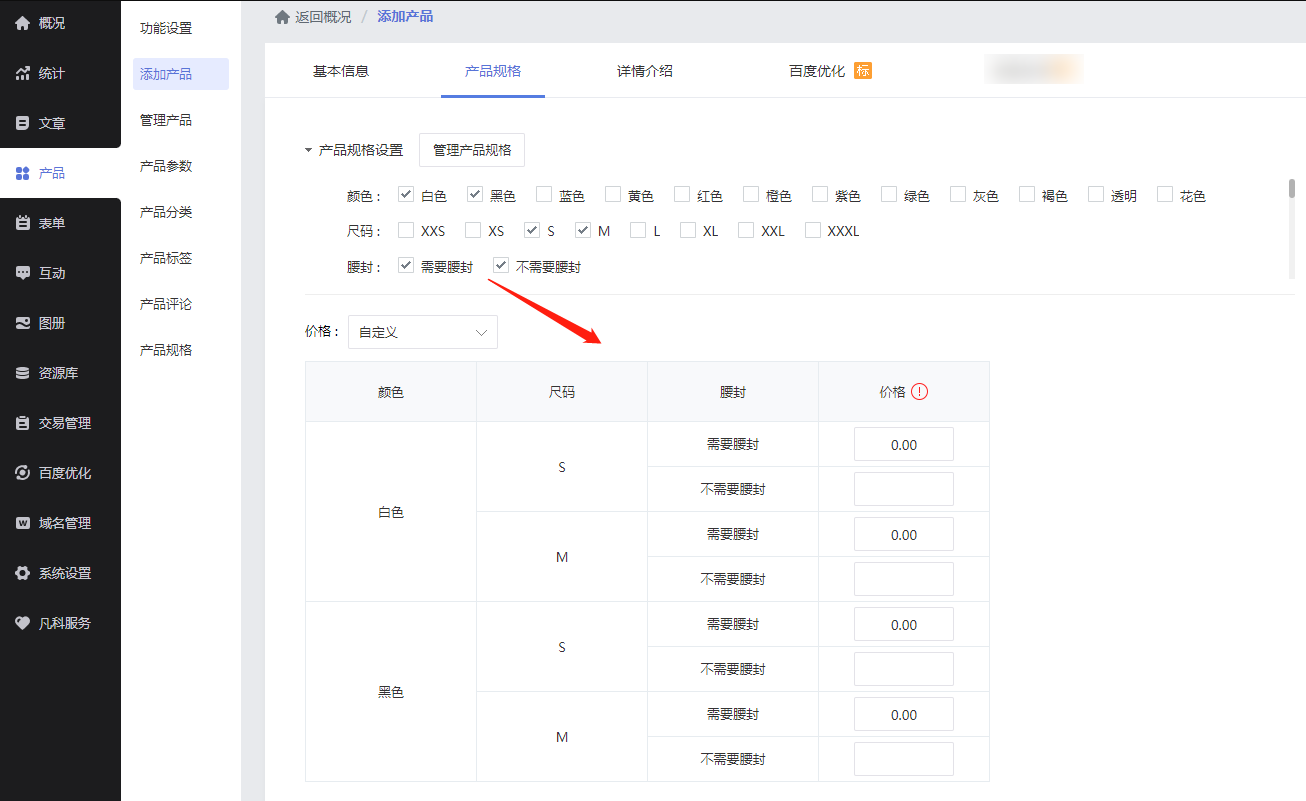Check the XXXL size checkbox

(813, 230)
